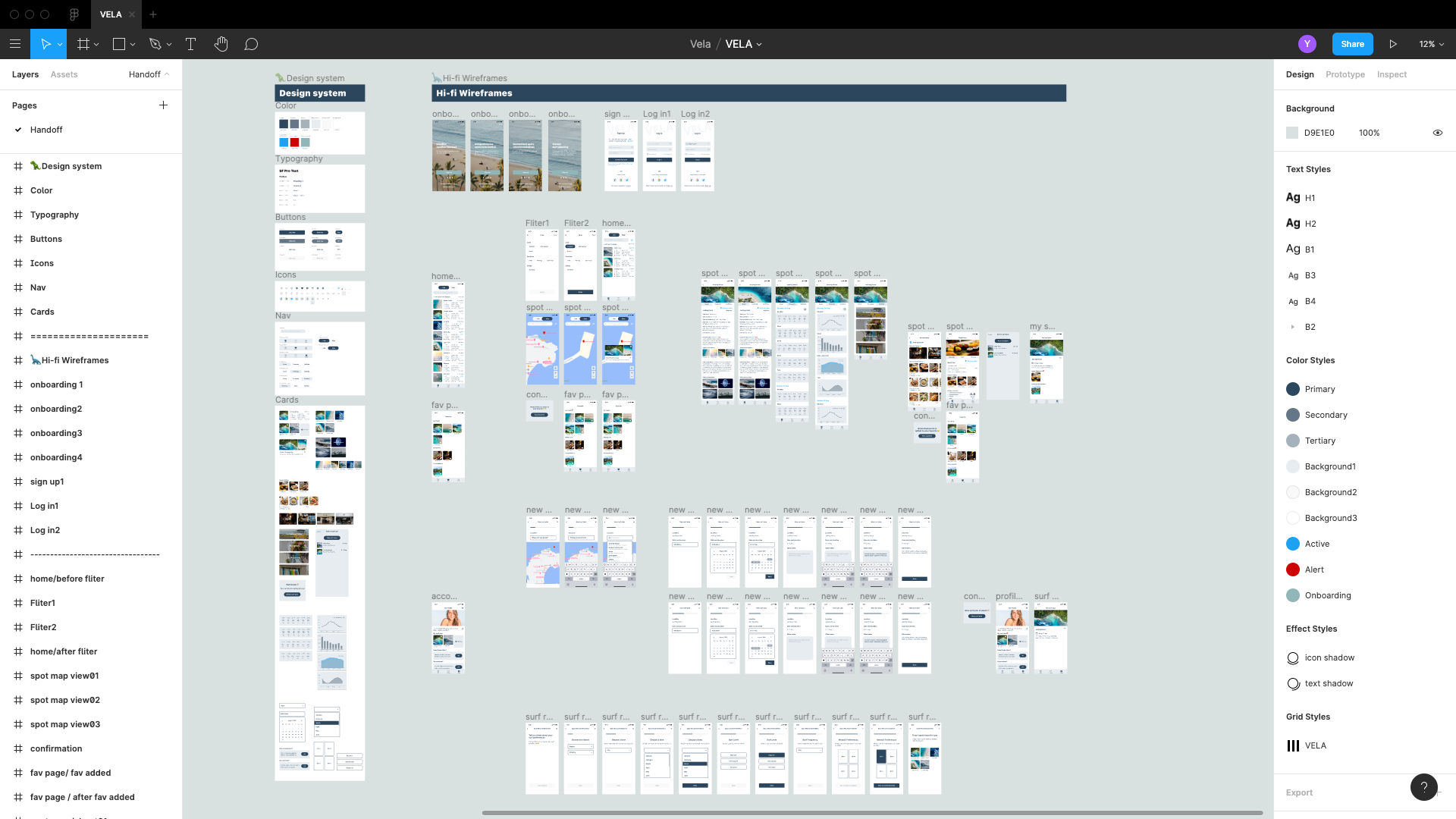
Task: Select the Move tool arrow
Action: pos(45,44)
